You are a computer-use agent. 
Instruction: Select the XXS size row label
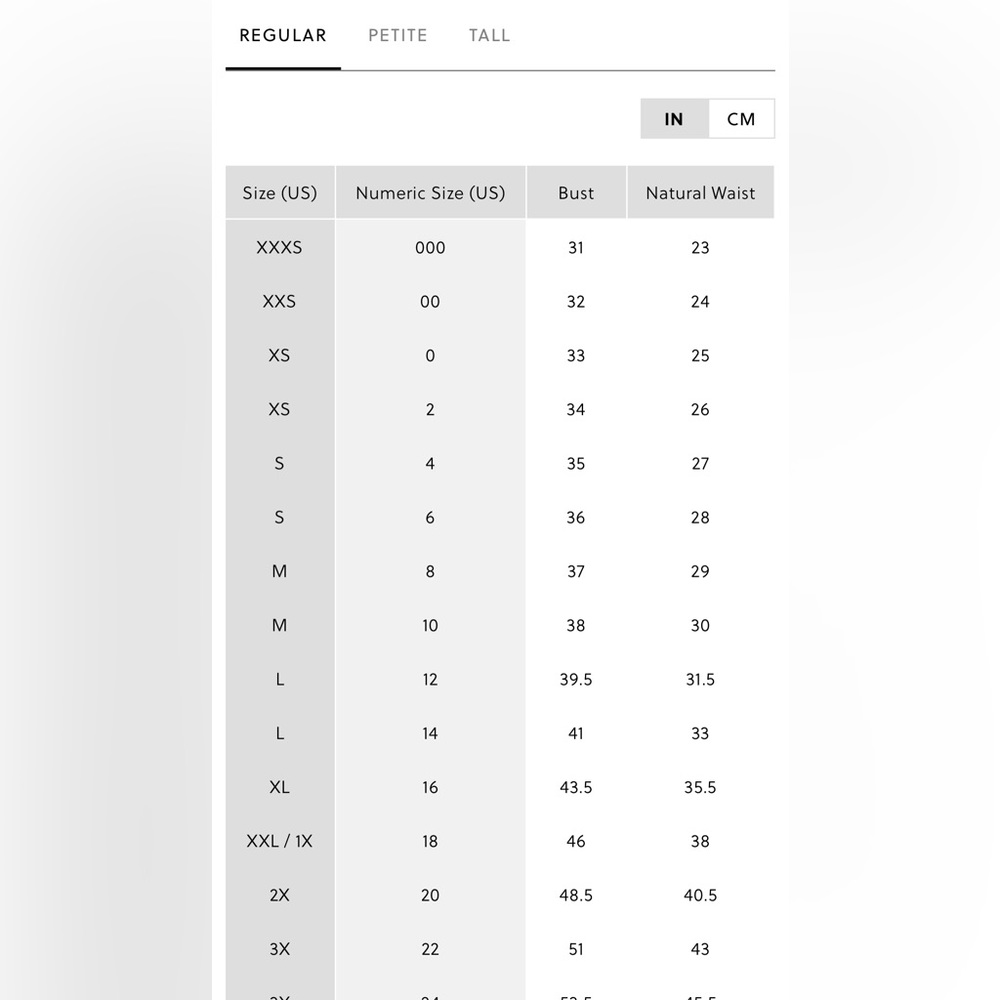(x=279, y=302)
